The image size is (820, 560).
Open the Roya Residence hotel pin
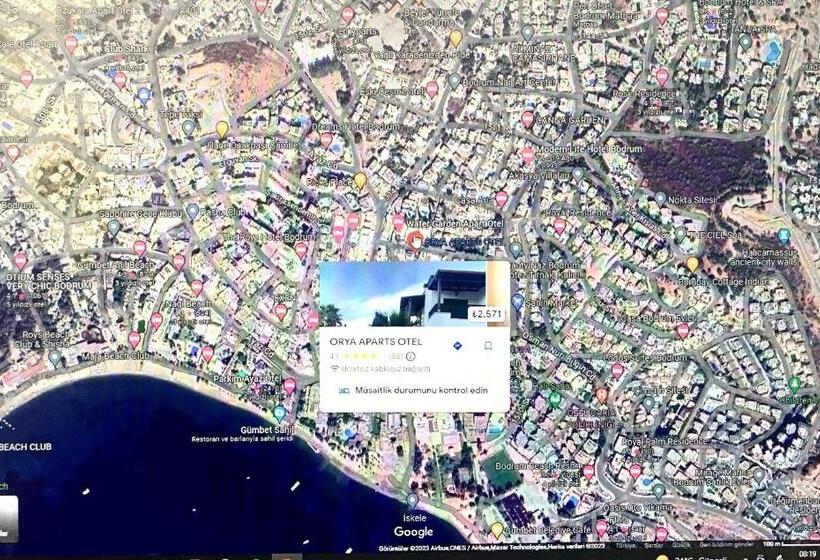[560, 226]
